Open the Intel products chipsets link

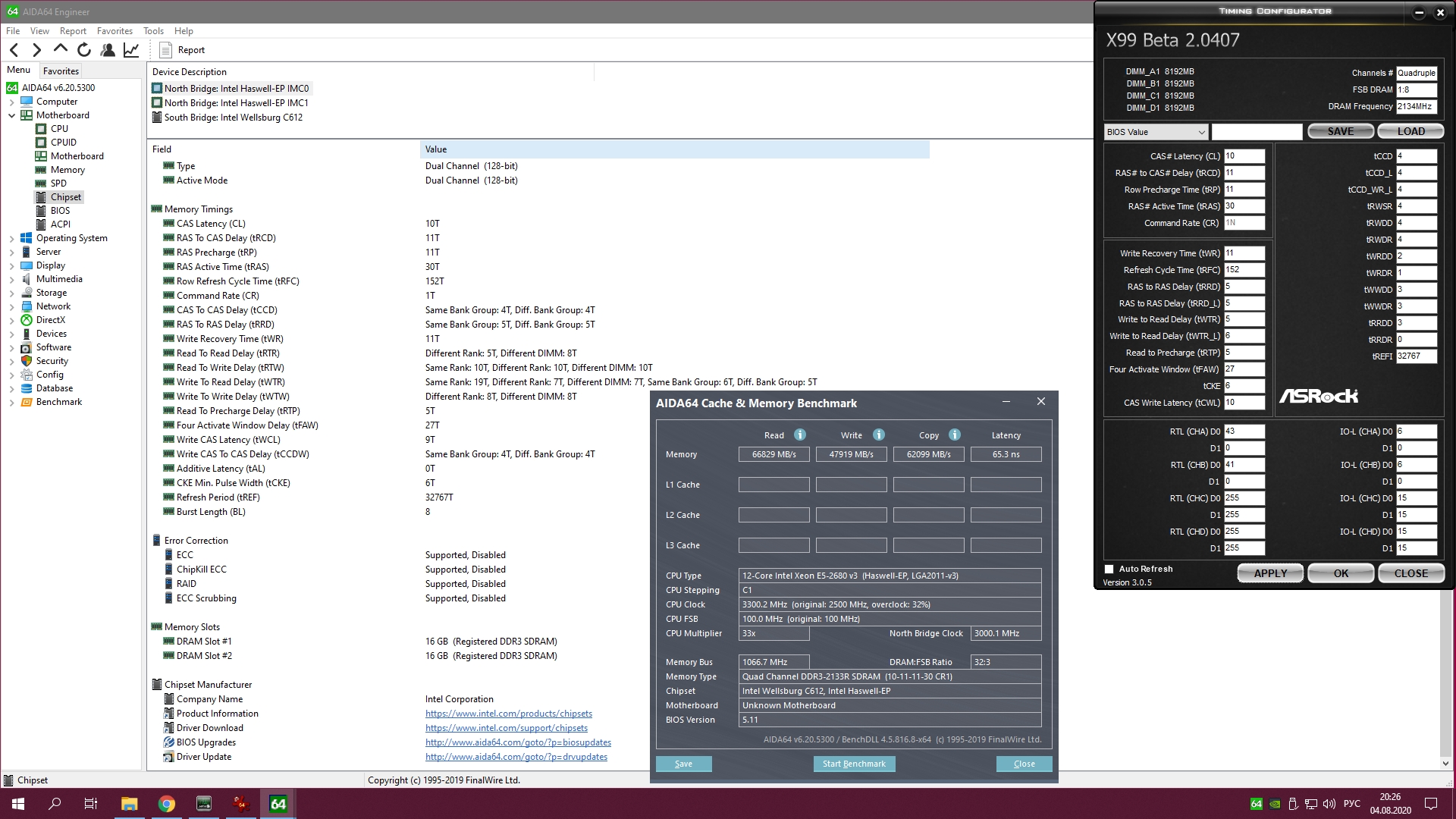click(508, 714)
